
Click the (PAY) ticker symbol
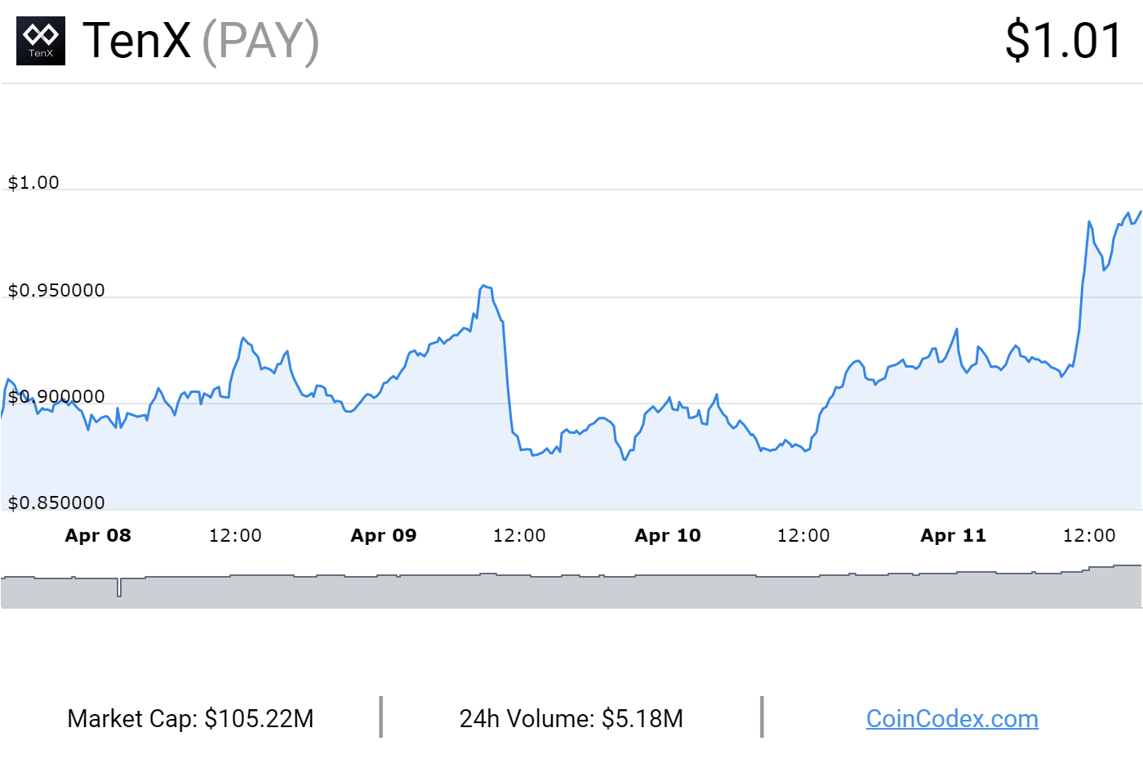[x=261, y=41]
